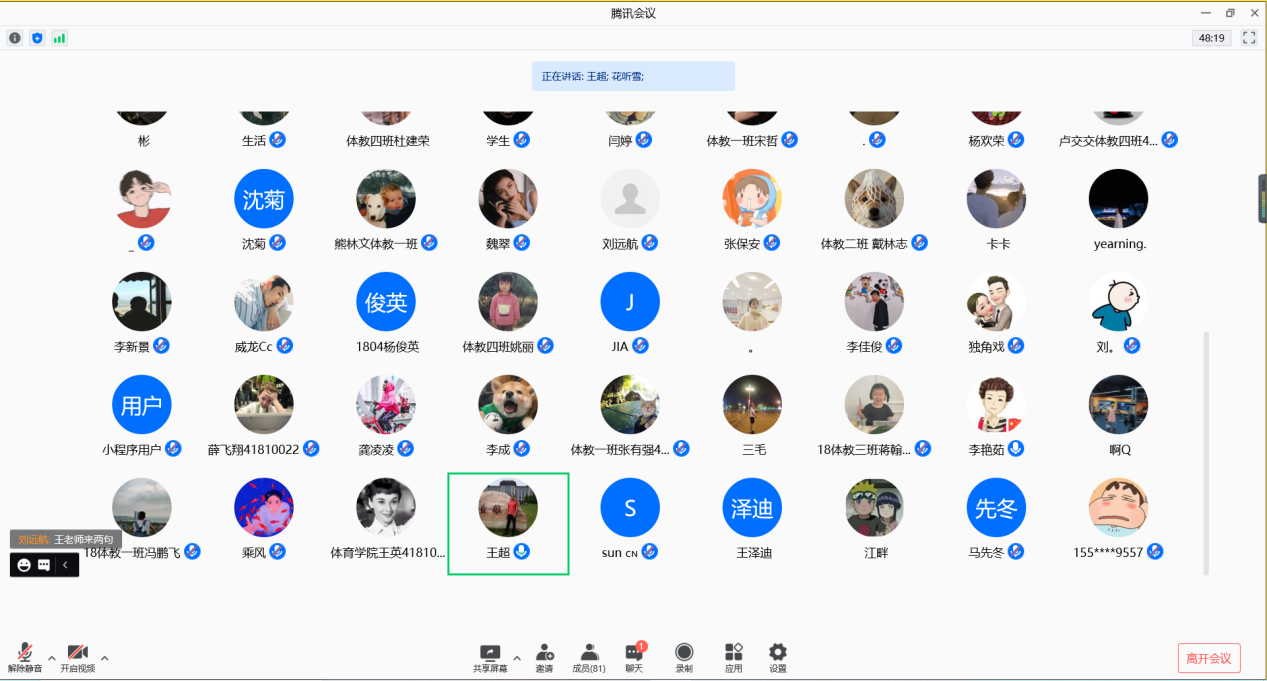Click the share screen icon
The height and width of the screenshot is (681, 1267).
point(489,652)
